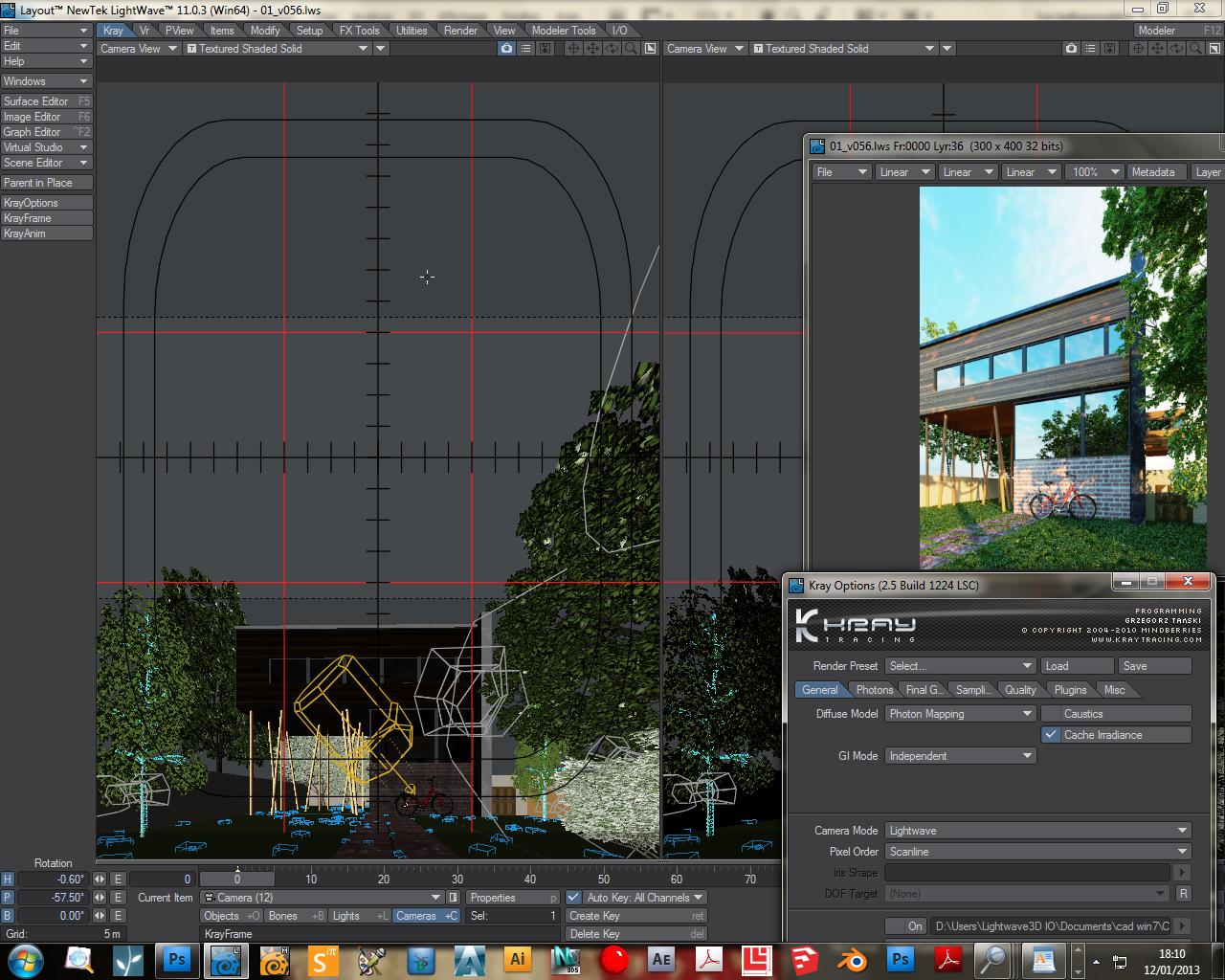Click the rotate-view icon in left viewport header
This screenshot has height=980, width=1225.
(x=612, y=49)
